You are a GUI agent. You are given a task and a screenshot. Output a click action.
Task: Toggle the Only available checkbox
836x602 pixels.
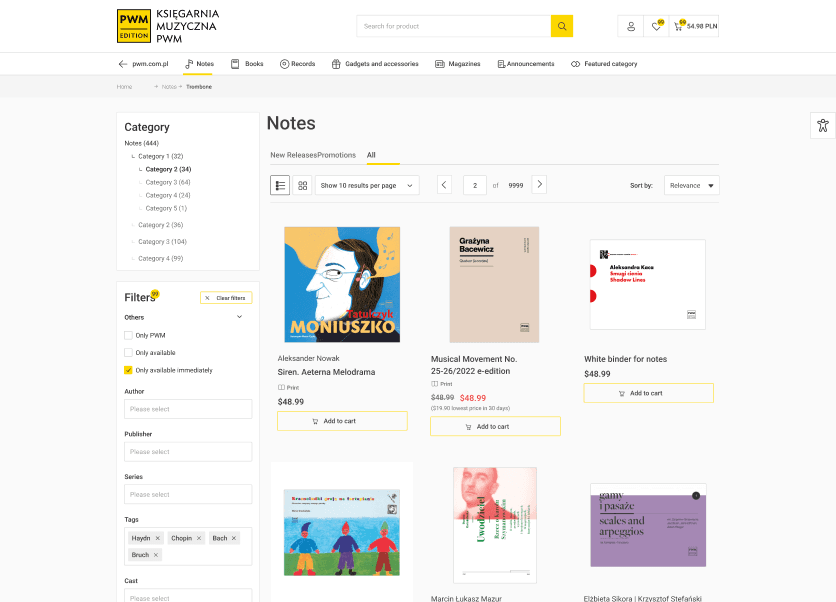(128, 352)
